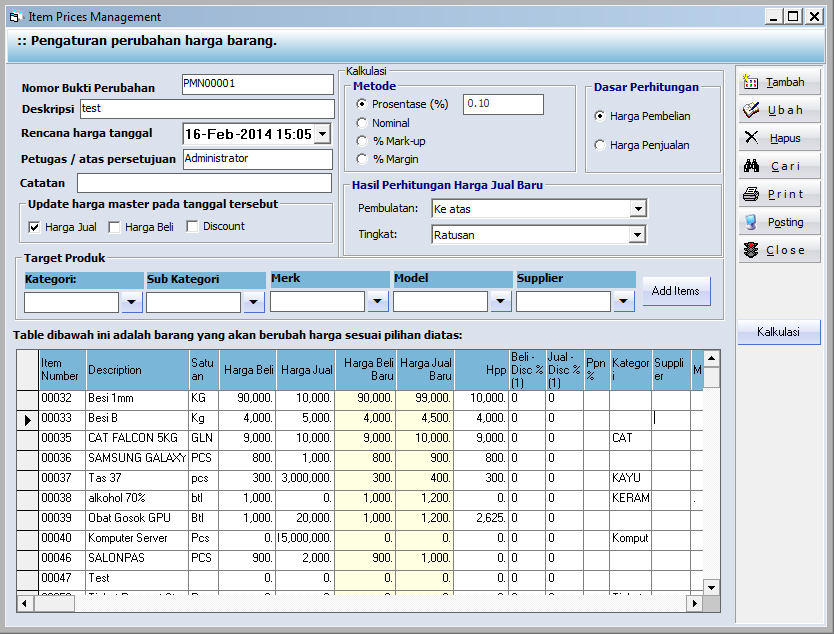Screen dimensions: 834x634
Task: Expand the Supplier selection dropdown
Action: click(624, 300)
